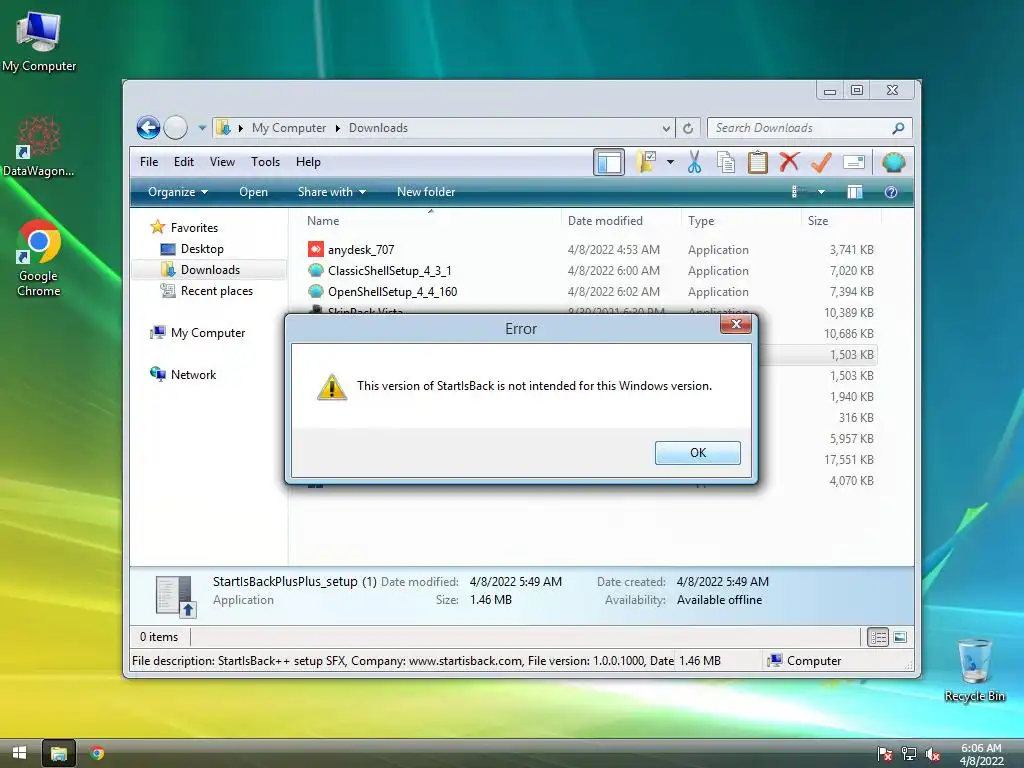Click OK in the Error dialog

(697, 453)
